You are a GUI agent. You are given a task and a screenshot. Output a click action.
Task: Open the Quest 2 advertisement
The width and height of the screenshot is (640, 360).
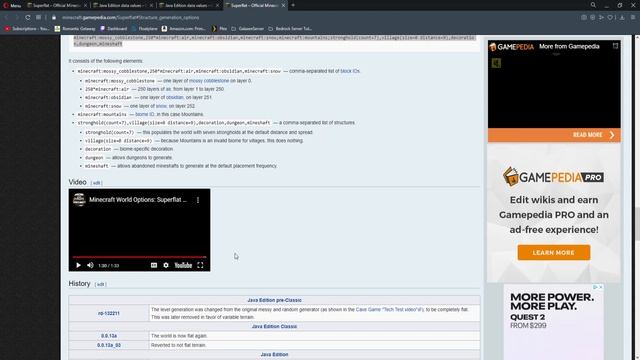pos(553,322)
